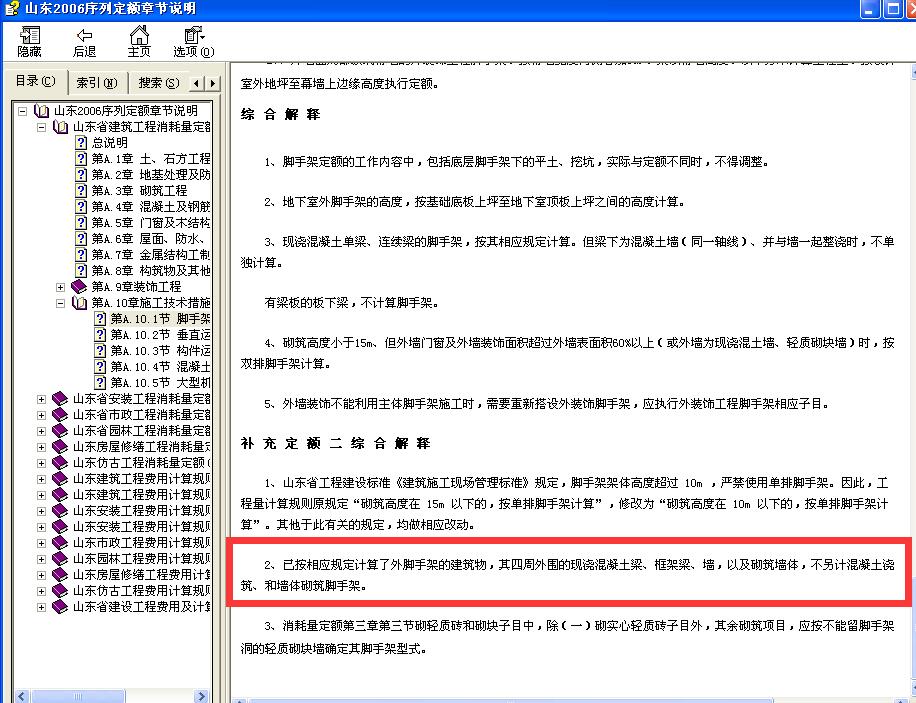Click question-mark icon beside 第A.10.2节

(x=100, y=335)
